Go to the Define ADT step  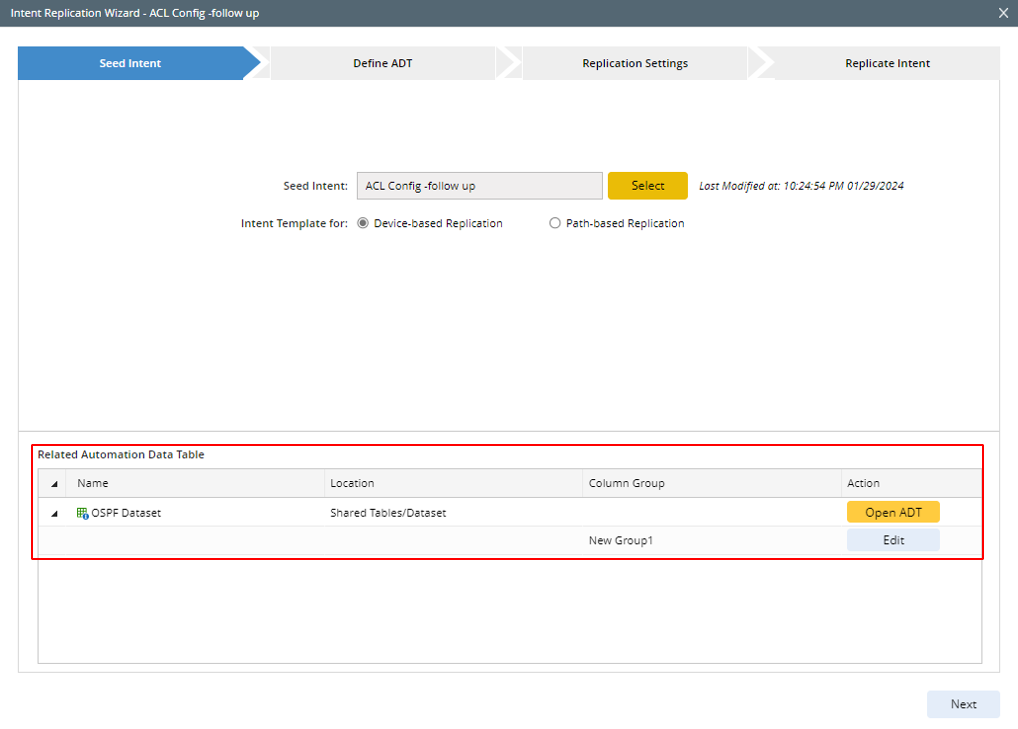pyautogui.click(x=382, y=63)
